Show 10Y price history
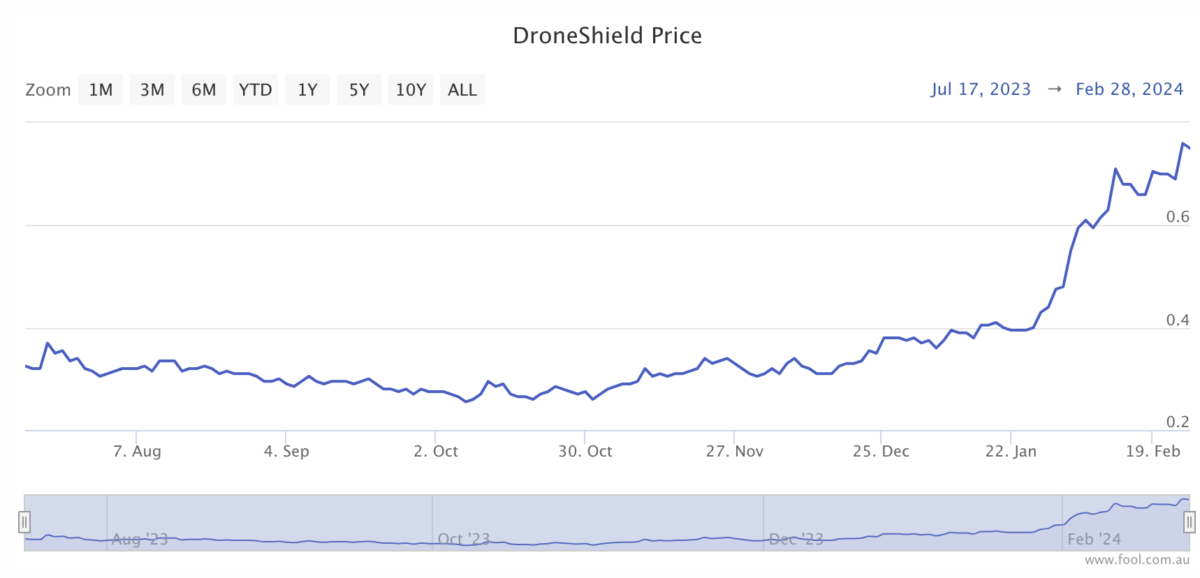This screenshot has width=1200, height=578. click(x=411, y=90)
